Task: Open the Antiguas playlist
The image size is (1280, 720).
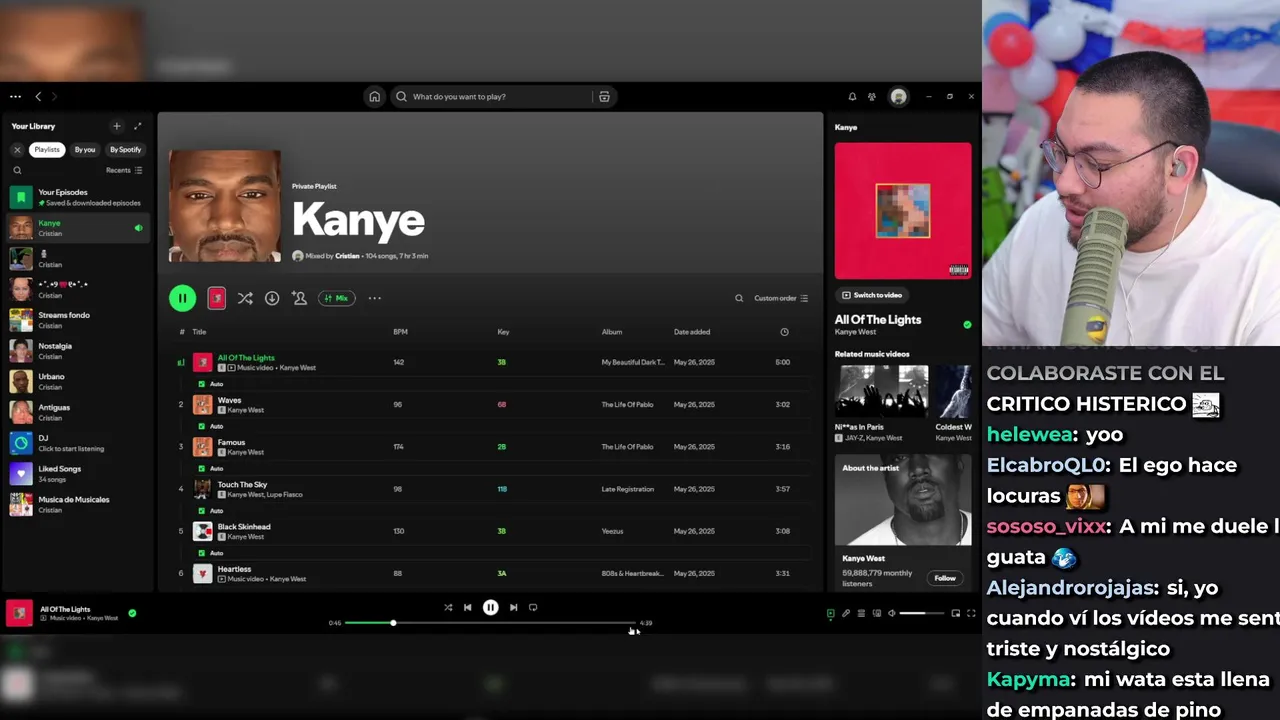Action: point(77,412)
